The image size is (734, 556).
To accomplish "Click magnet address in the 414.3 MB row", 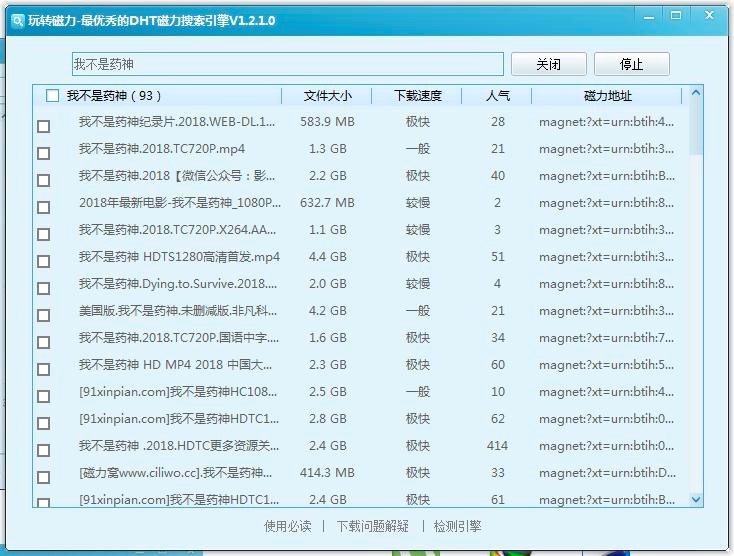I will point(607,473).
